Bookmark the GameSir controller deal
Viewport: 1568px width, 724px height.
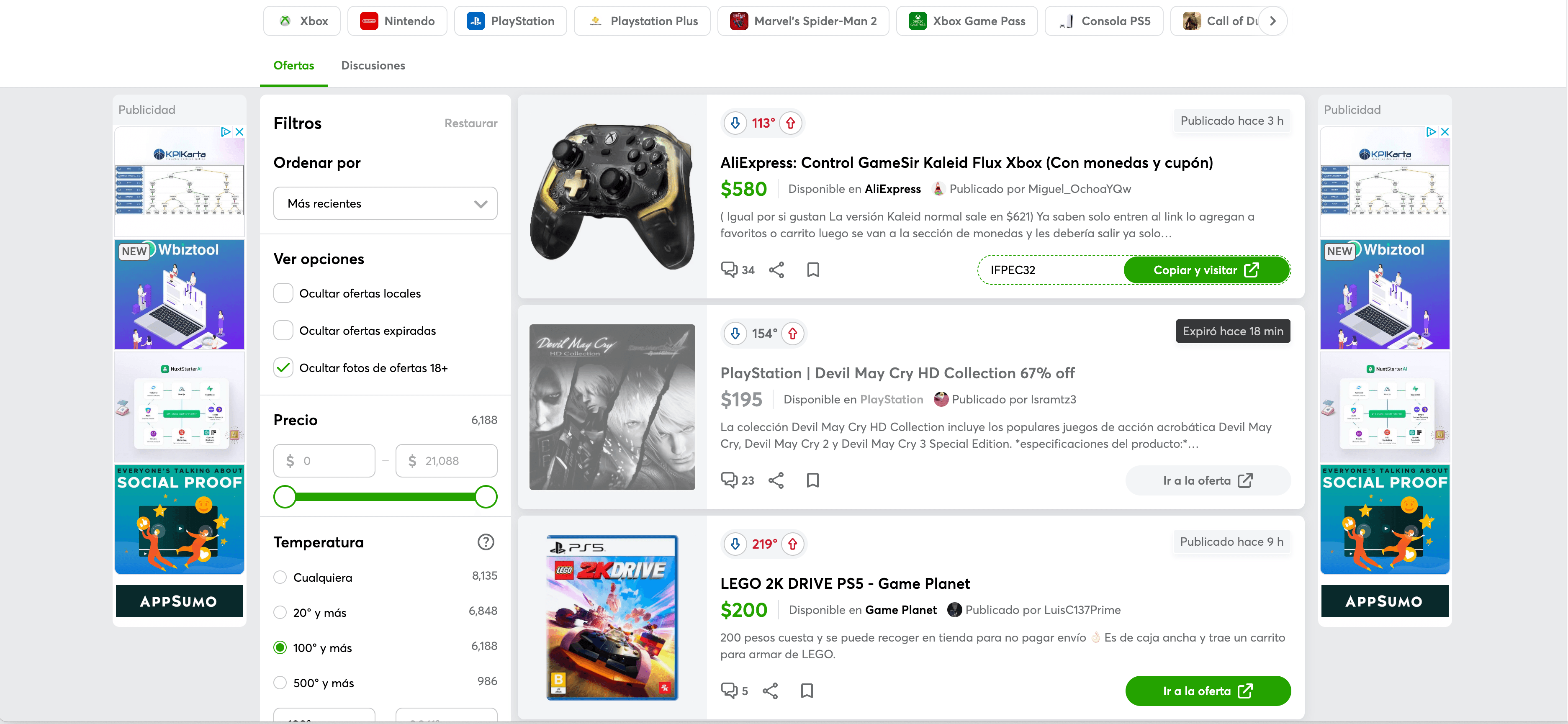tap(812, 270)
